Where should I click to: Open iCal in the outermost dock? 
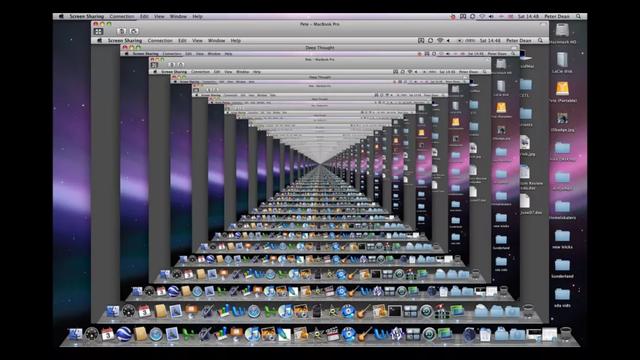click(x=107, y=334)
